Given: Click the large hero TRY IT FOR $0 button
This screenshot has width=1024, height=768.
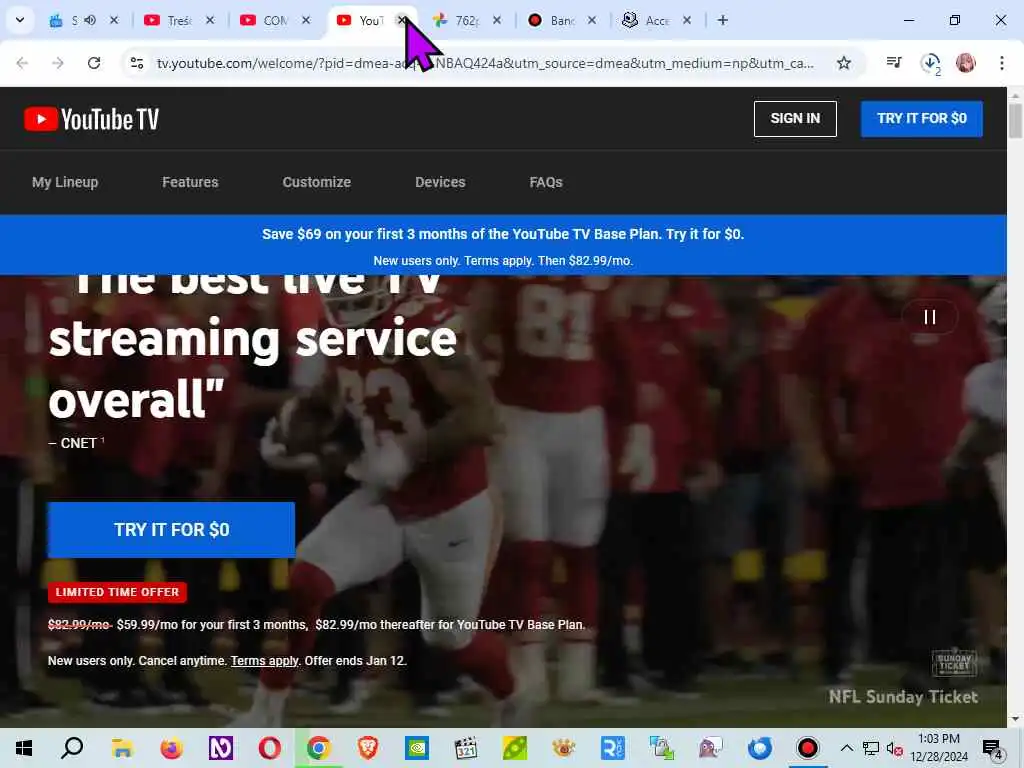Looking at the screenshot, I should click(171, 530).
